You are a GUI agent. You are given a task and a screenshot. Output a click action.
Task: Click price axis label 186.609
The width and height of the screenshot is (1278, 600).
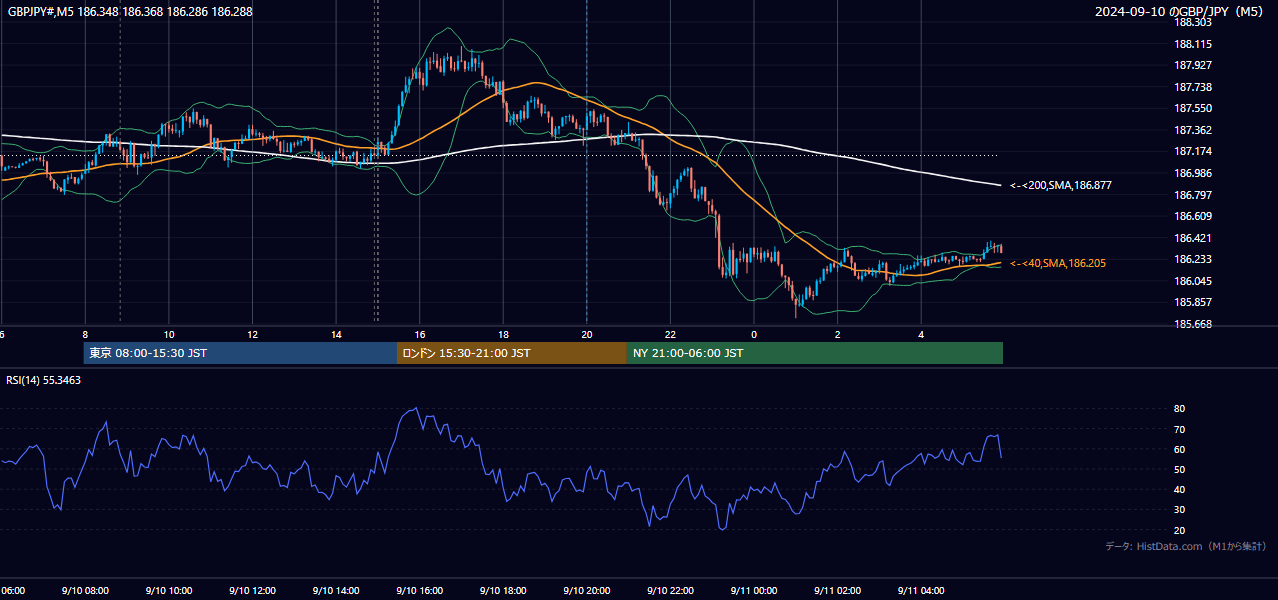(1192, 216)
